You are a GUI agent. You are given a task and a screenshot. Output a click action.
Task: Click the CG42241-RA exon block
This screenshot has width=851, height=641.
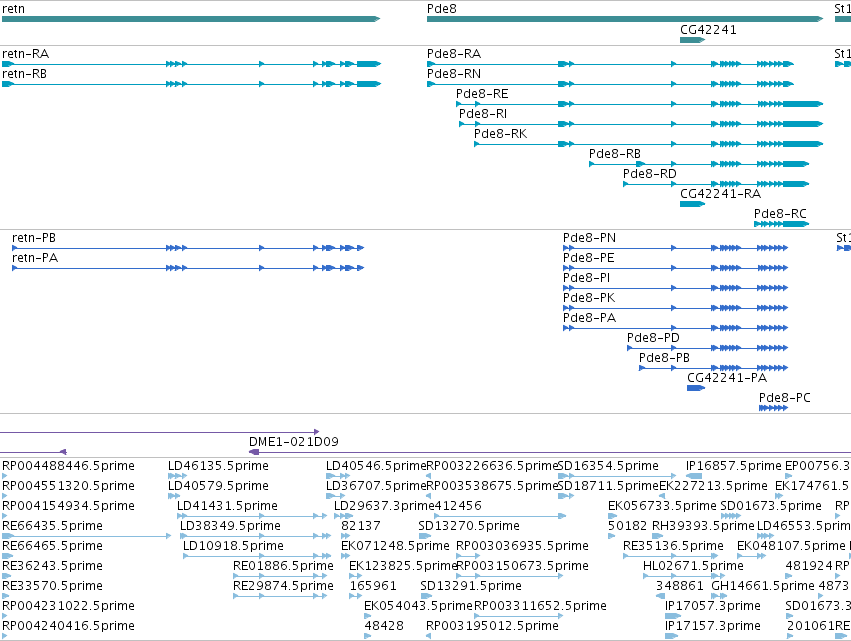point(693,204)
